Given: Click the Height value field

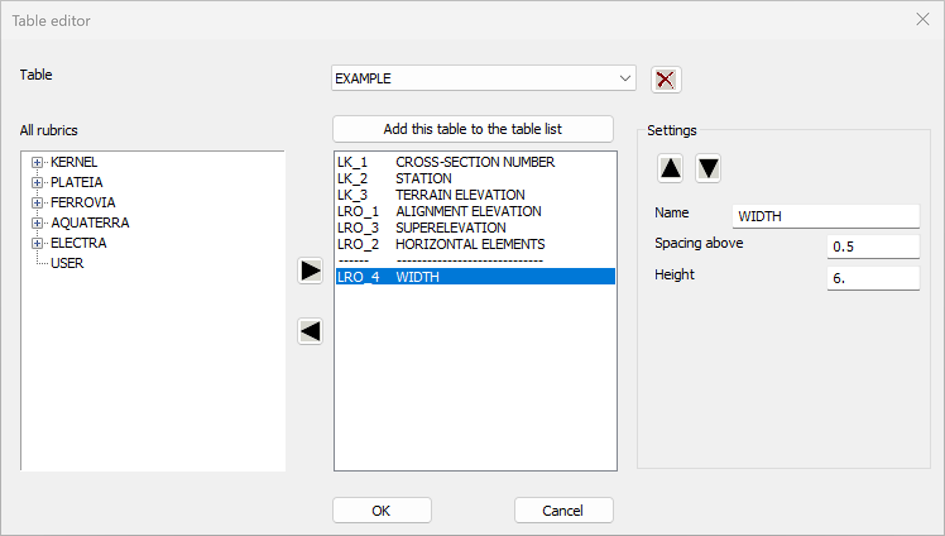Looking at the screenshot, I should click(872, 278).
